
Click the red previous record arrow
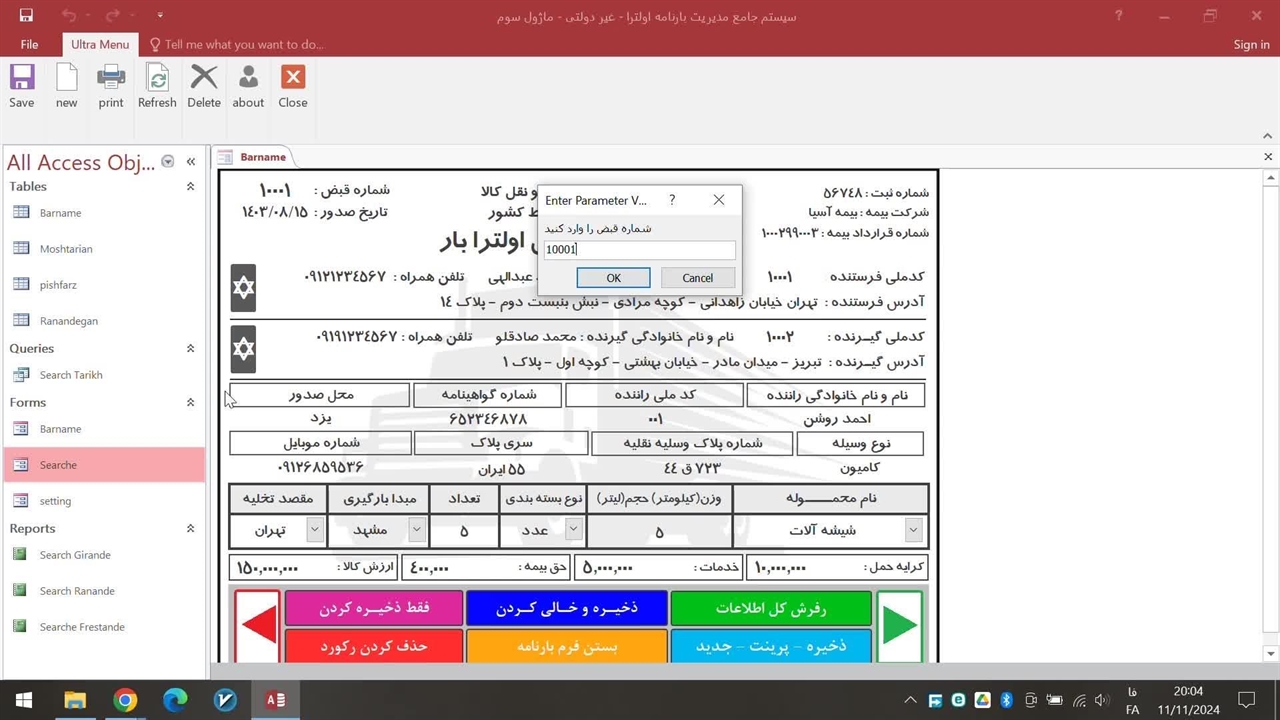point(258,625)
